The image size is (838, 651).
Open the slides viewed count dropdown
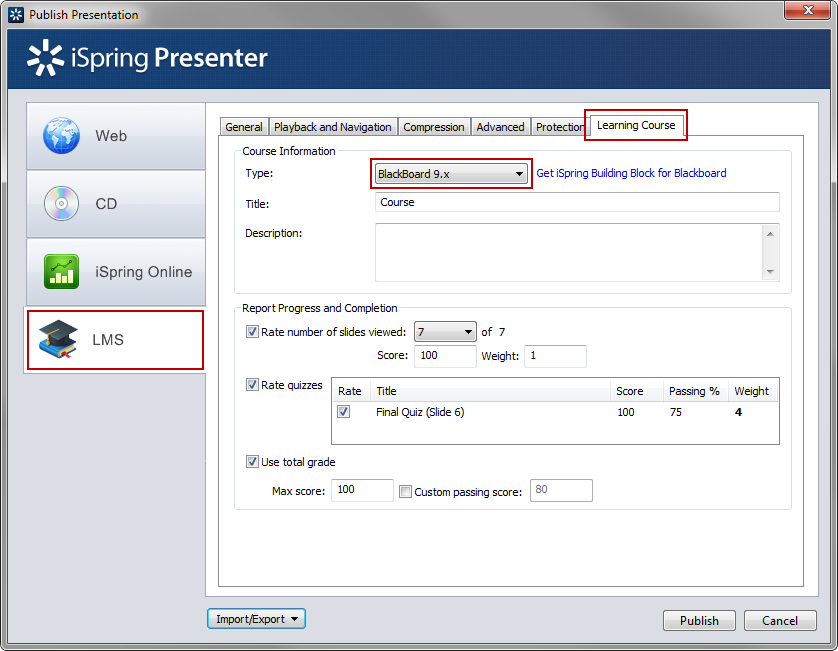click(445, 332)
